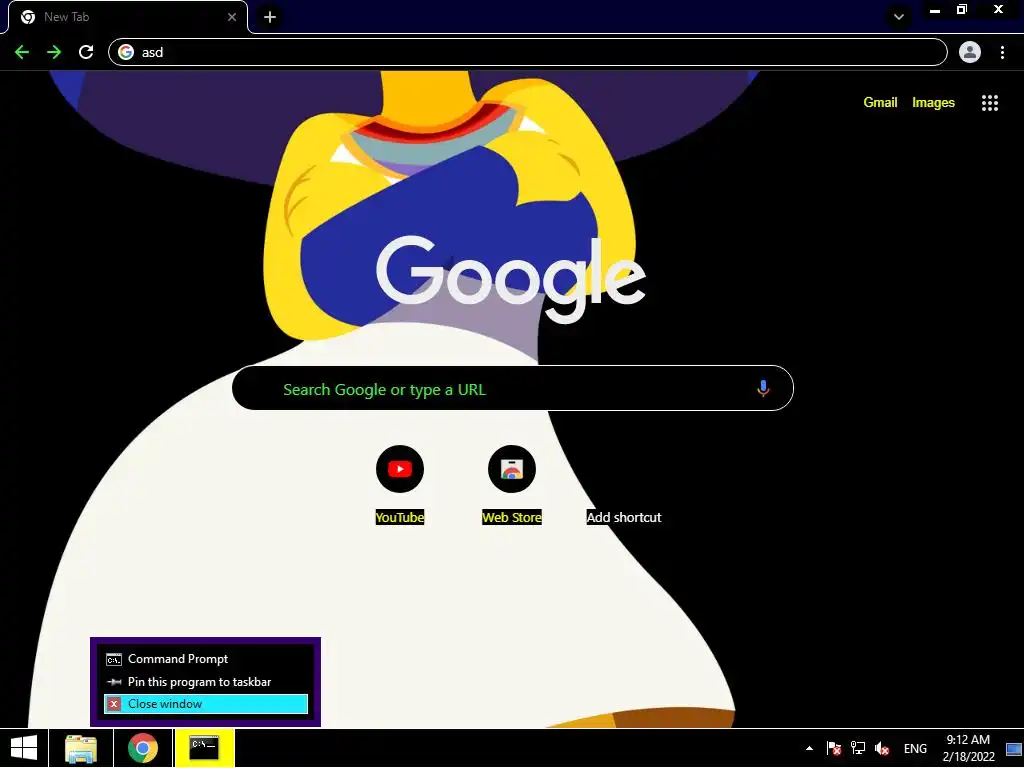Open a new tab with the plus button
The image size is (1024, 768).
tap(270, 17)
